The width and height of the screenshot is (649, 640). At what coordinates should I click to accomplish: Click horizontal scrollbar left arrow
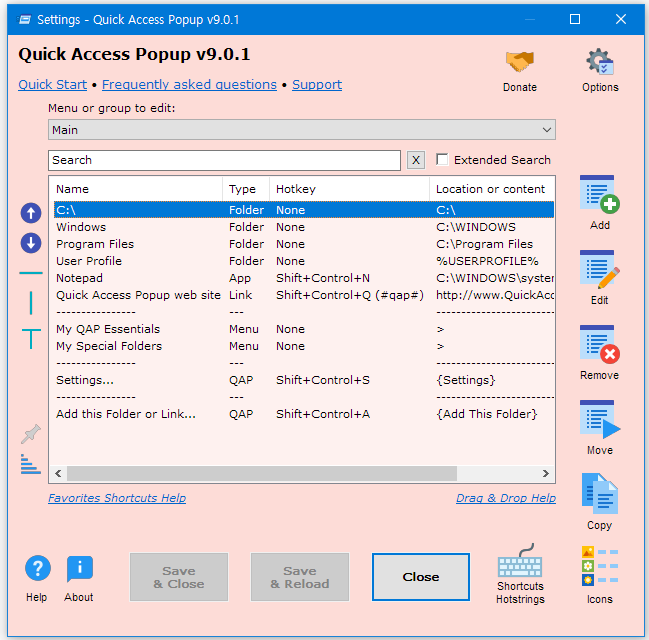[58, 473]
